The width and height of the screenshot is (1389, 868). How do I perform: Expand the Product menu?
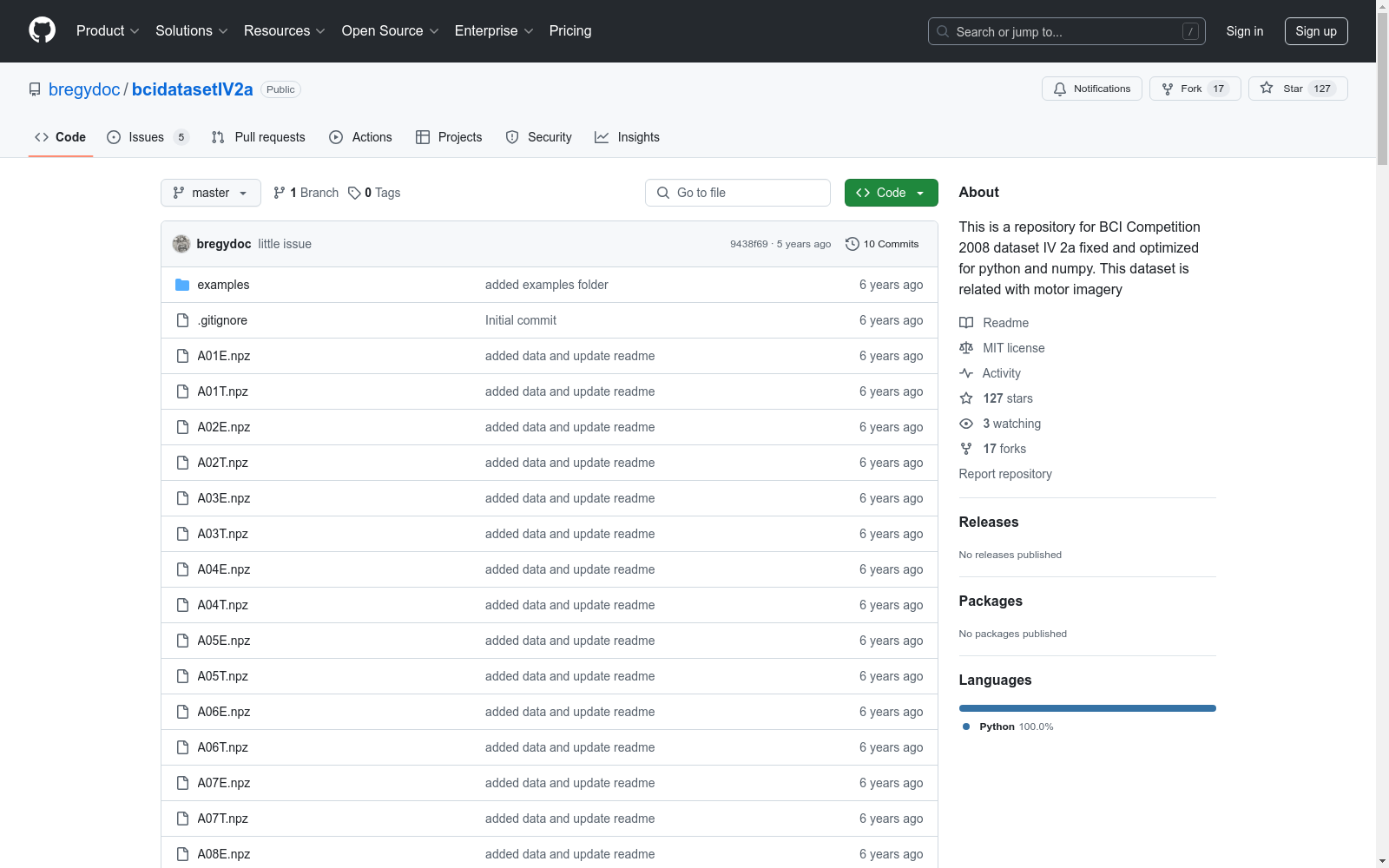108,30
